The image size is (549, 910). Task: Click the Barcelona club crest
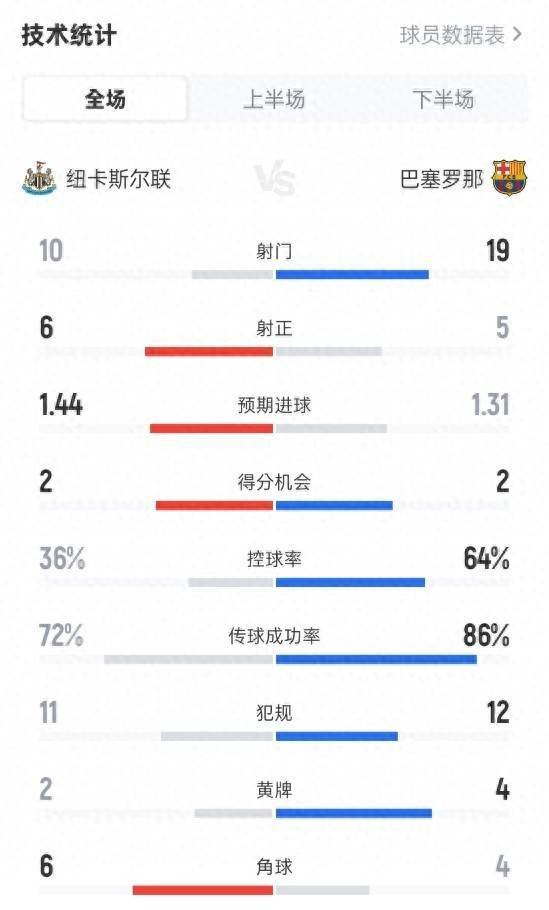click(x=509, y=178)
